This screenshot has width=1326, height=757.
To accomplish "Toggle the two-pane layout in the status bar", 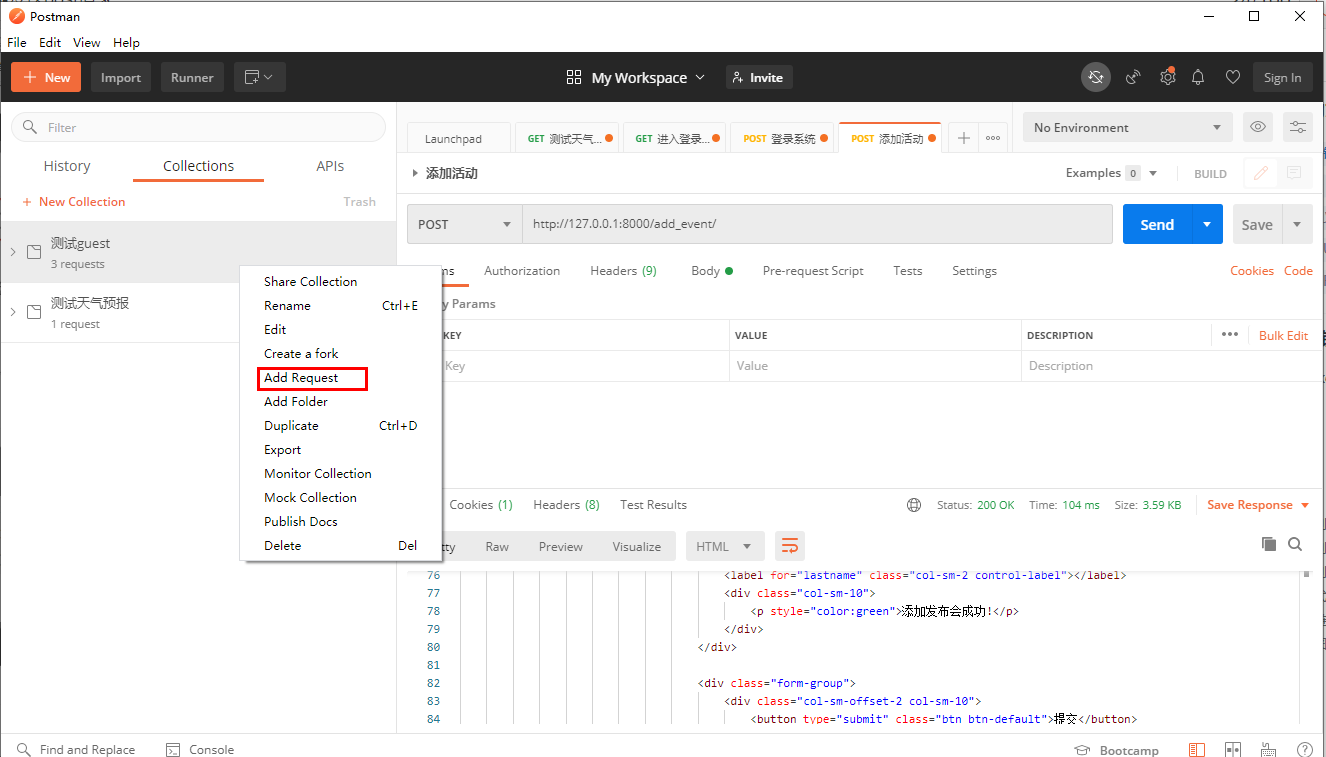I will (1233, 748).
